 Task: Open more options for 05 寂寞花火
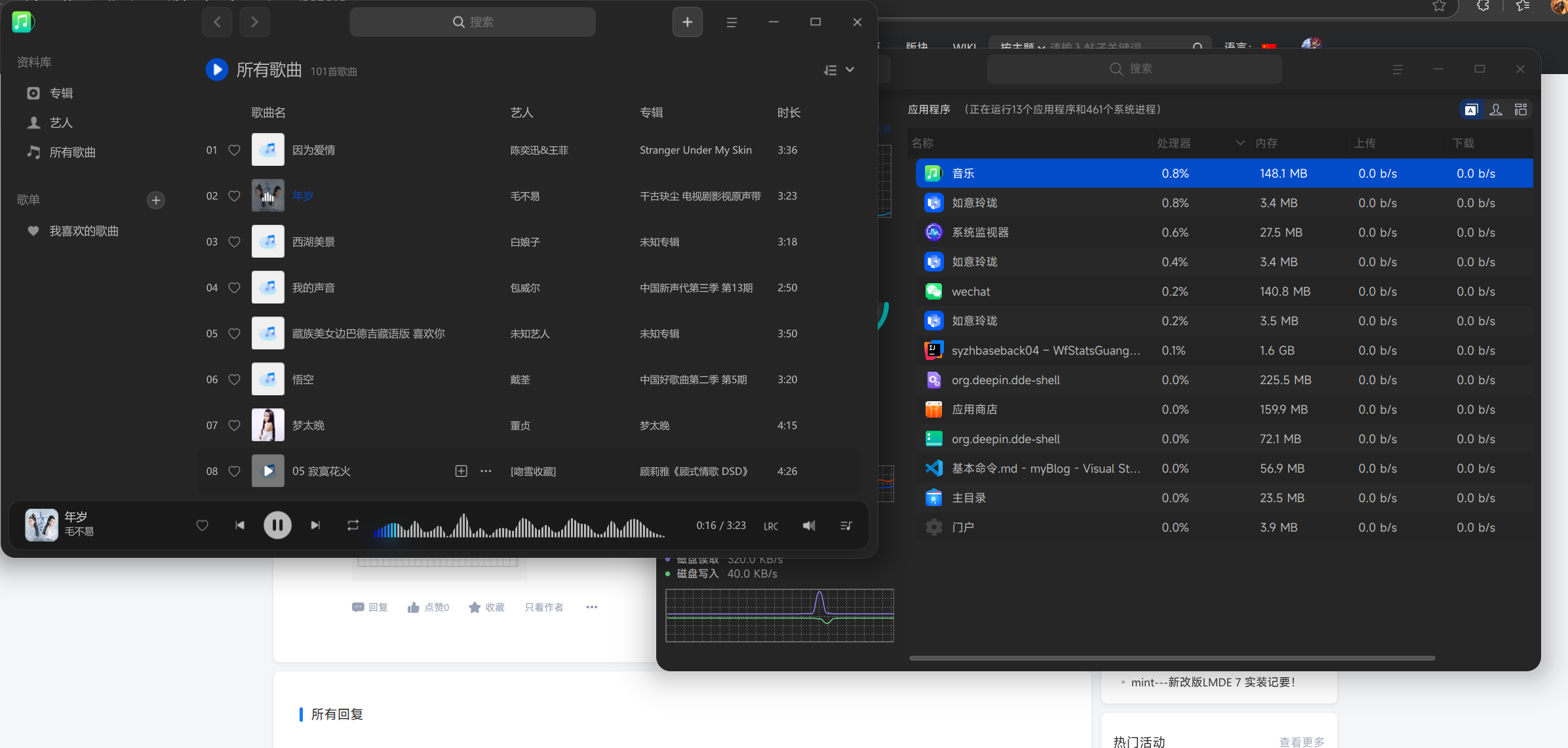(486, 471)
